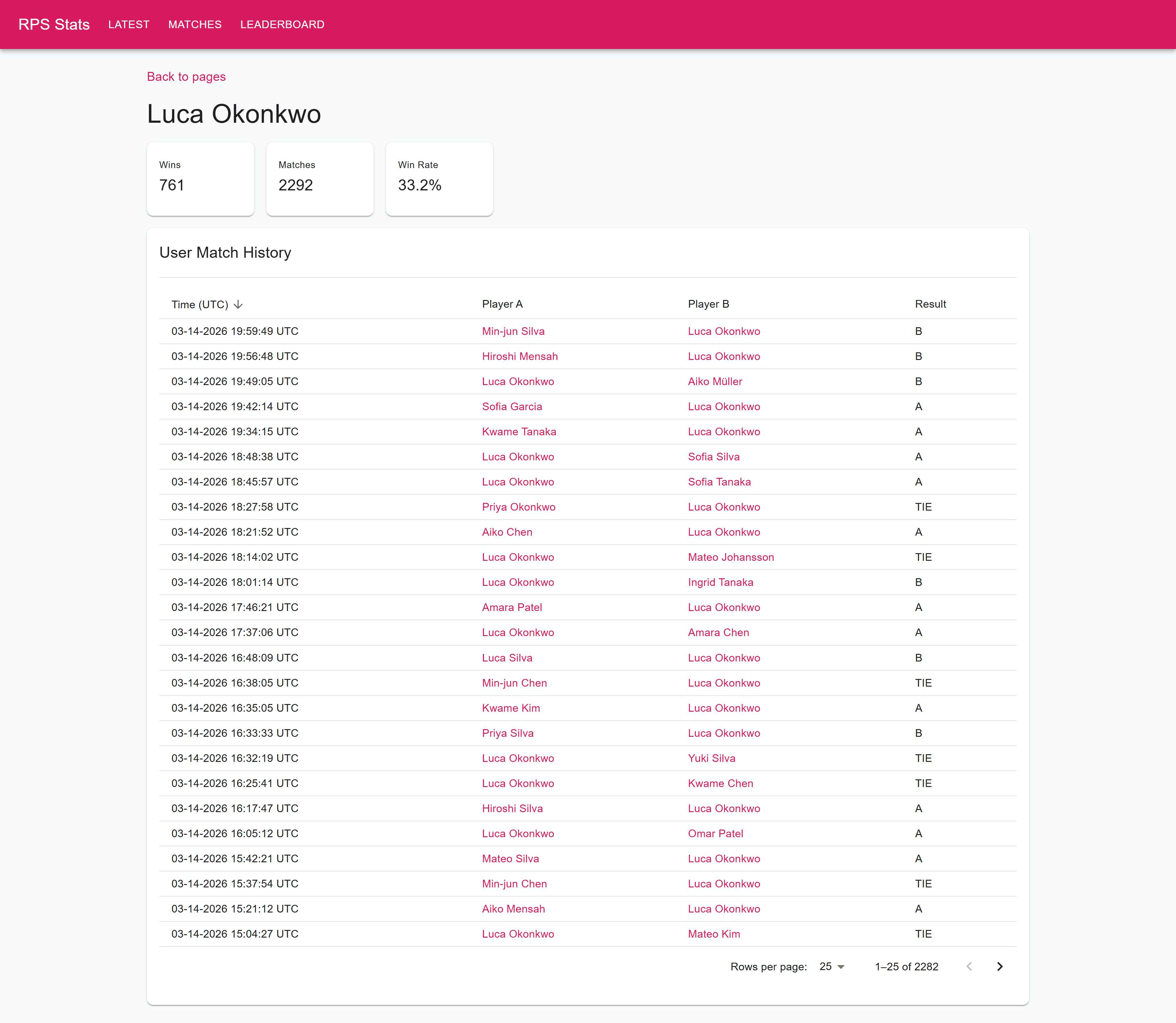
Task: Click the Mateo Kim link
Action: click(713, 934)
